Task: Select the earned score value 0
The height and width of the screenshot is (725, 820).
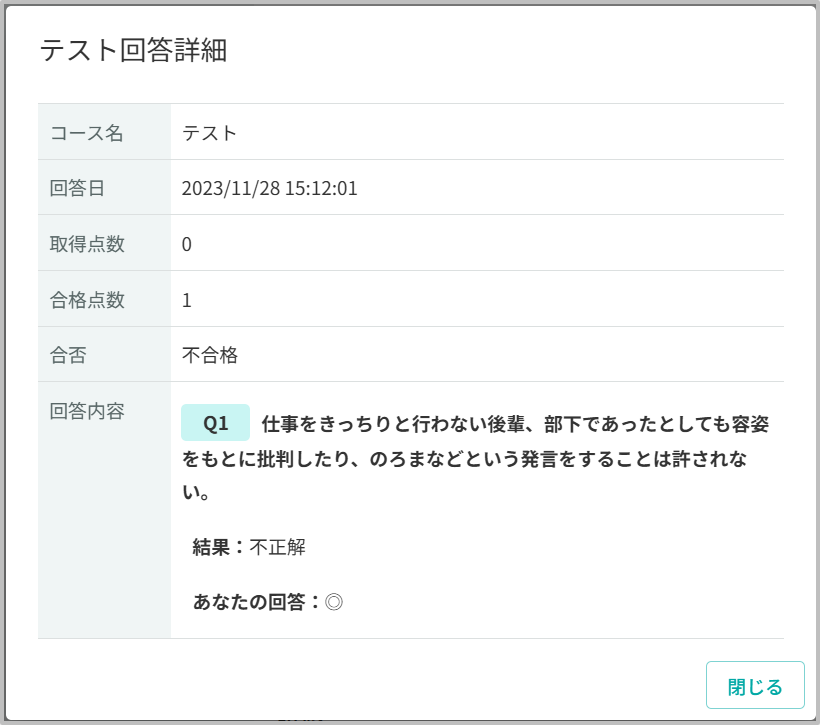Action: [187, 245]
